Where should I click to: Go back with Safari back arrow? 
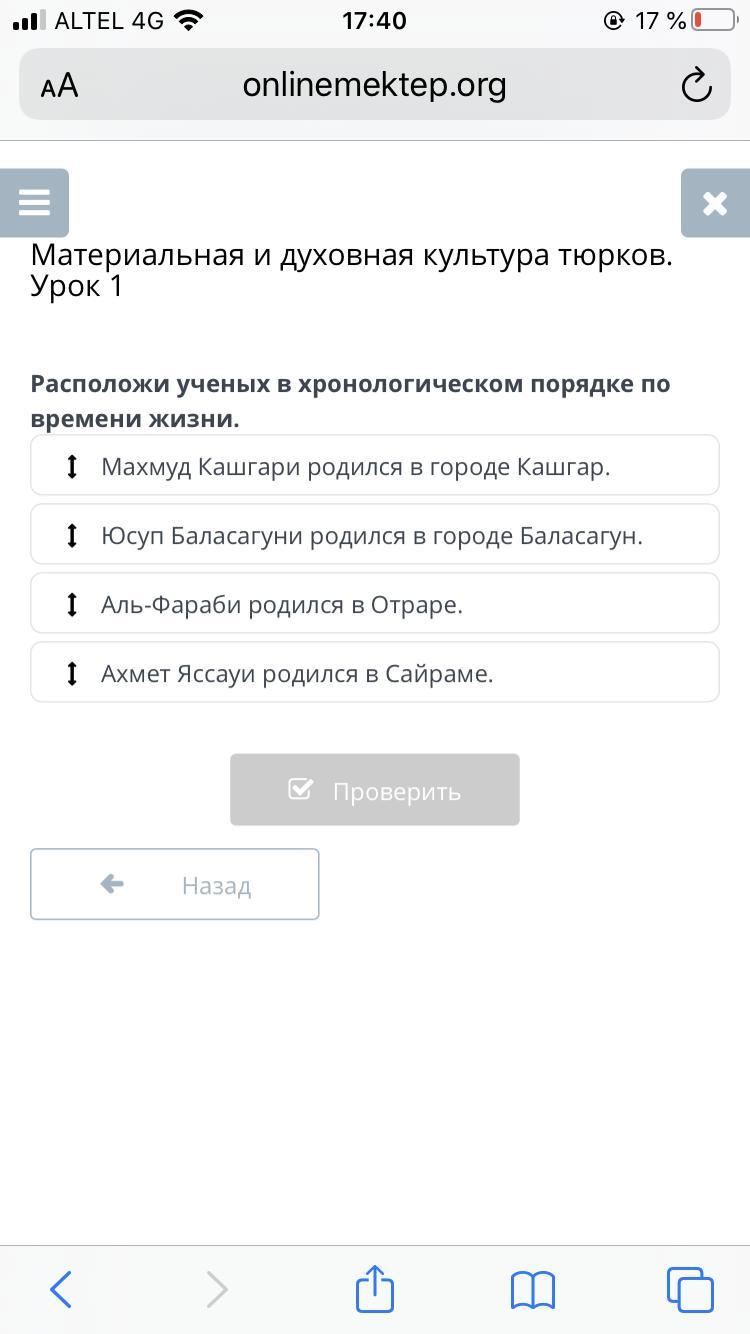pyautogui.click(x=61, y=1289)
